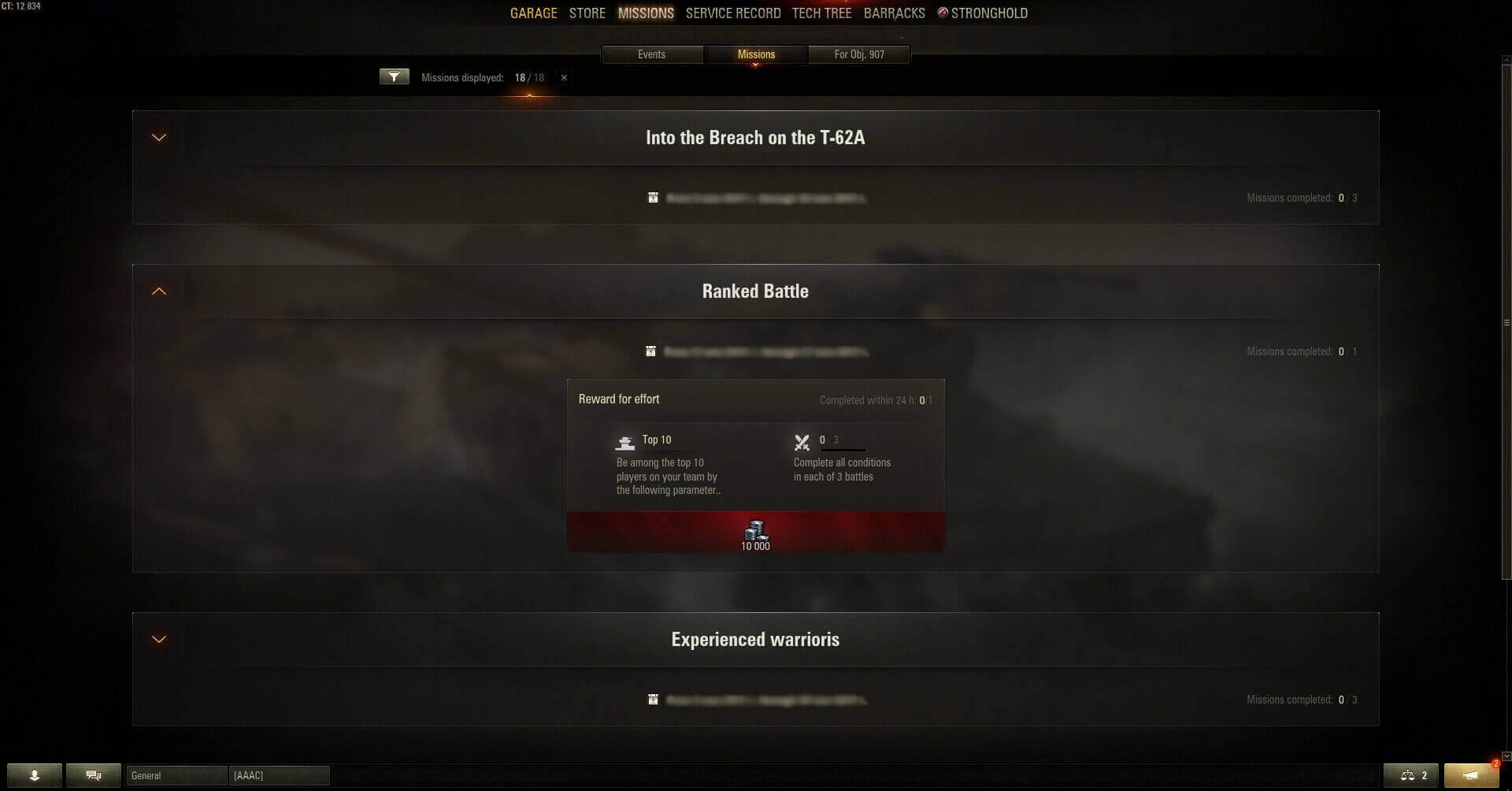Open notifications center with red badge
The height and width of the screenshot is (791, 1512).
[1471, 775]
